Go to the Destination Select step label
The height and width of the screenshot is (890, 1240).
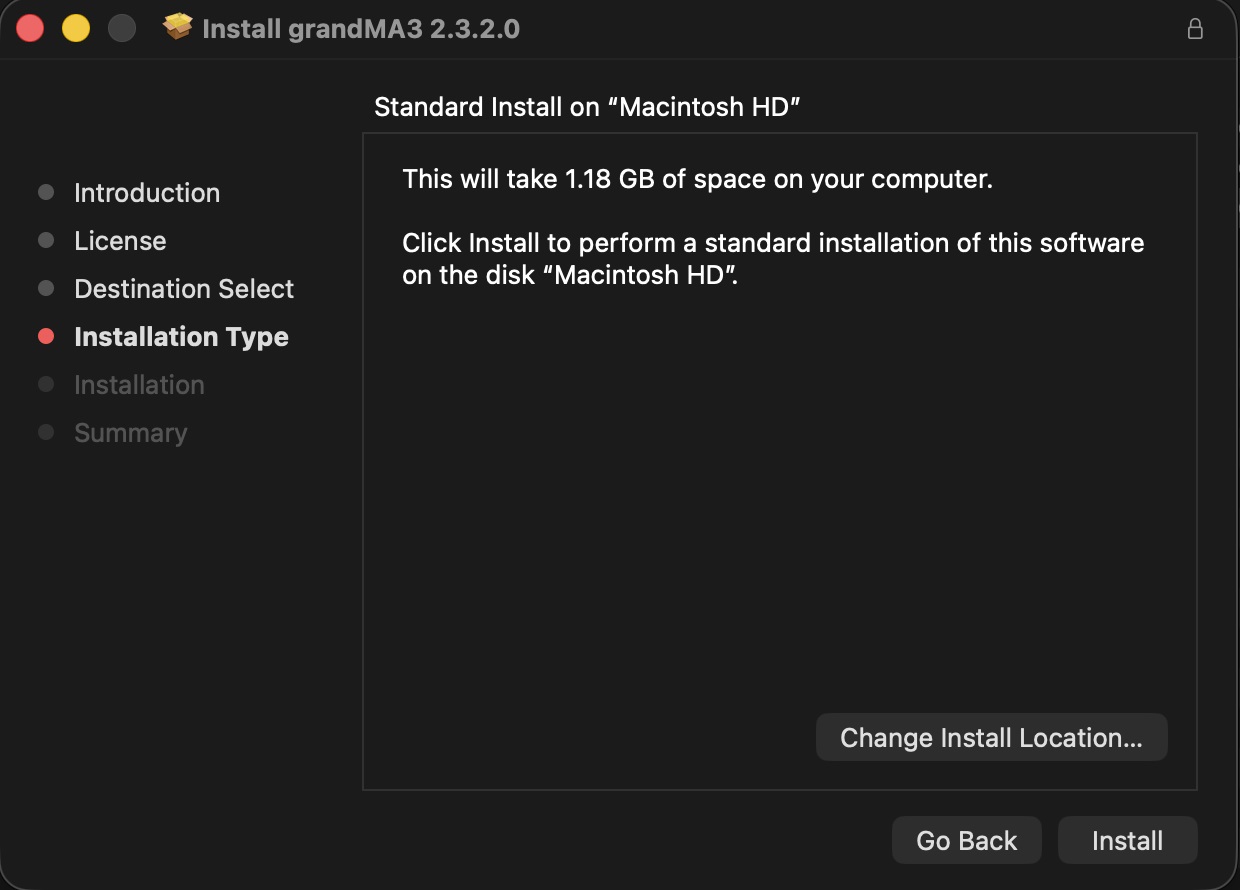tap(184, 289)
